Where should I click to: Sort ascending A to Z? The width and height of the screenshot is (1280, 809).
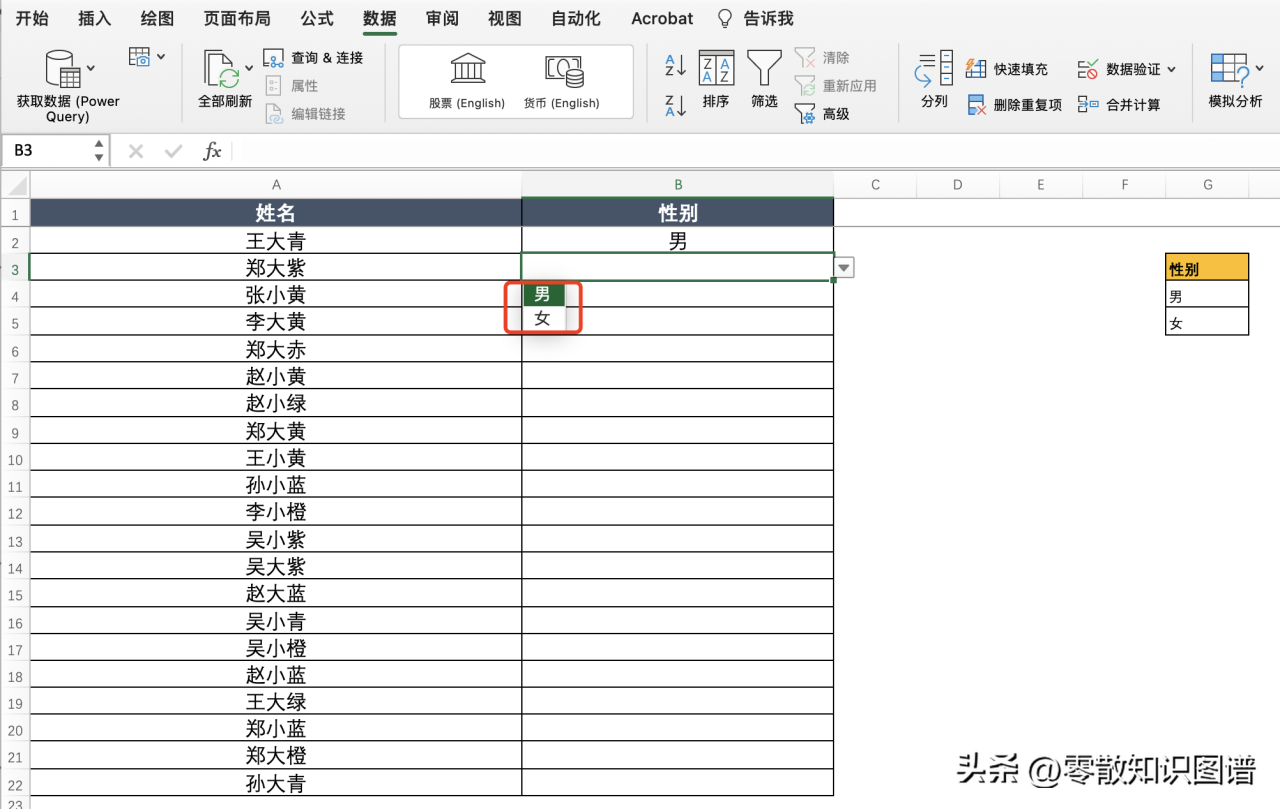tap(676, 66)
